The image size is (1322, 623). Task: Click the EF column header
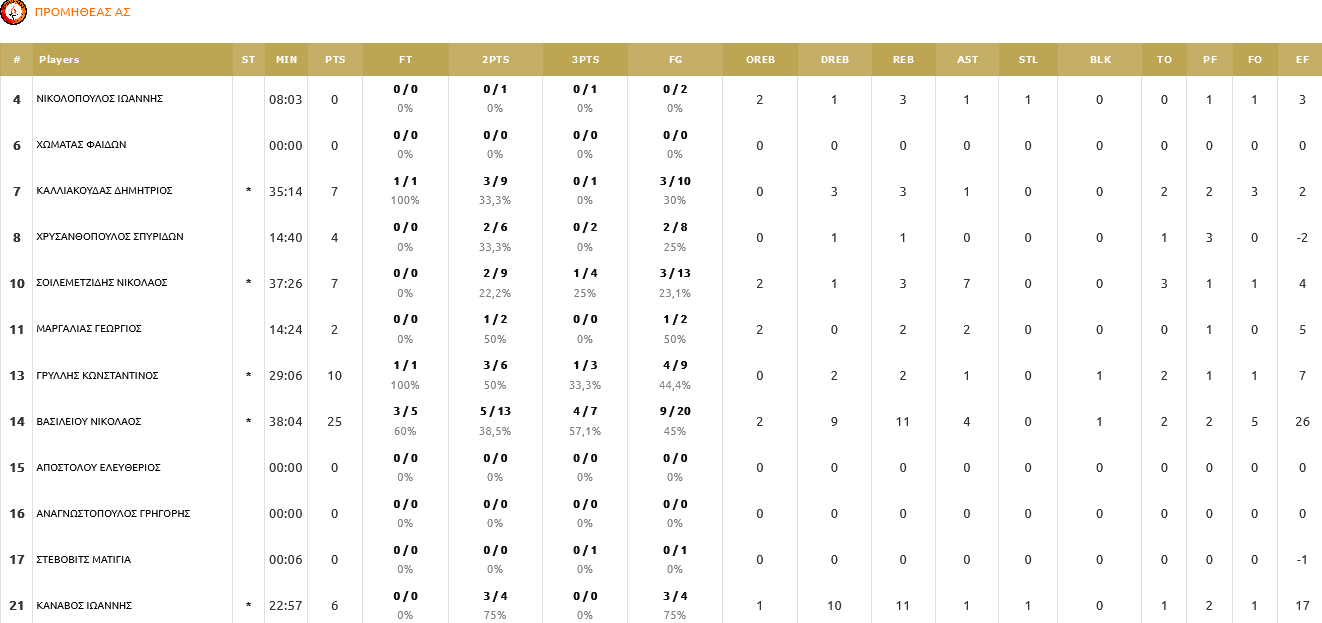(1302, 60)
